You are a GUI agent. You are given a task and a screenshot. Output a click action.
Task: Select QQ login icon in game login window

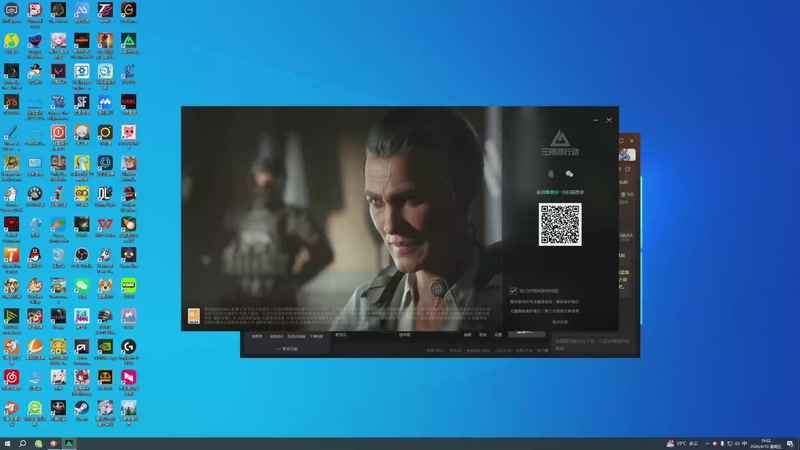tap(551, 174)
